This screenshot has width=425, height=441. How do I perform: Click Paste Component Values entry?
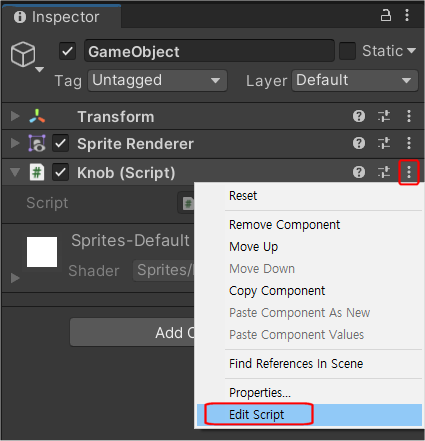click(x=296, y=335)
